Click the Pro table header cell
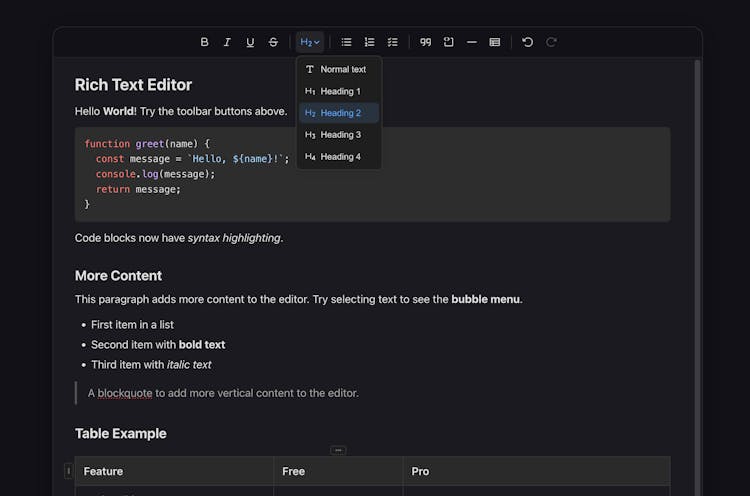The height and width of the screenshot is (496, 750). 536,471
